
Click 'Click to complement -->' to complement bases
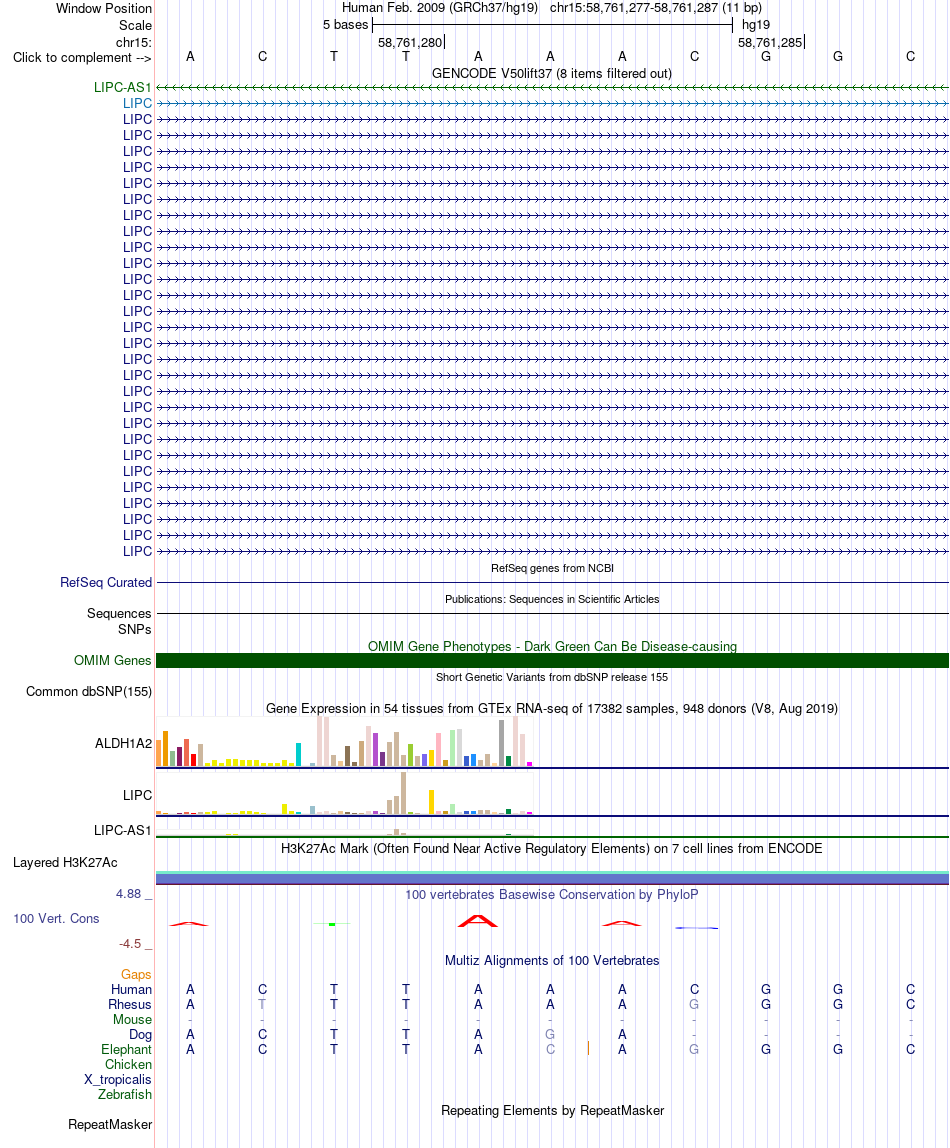point(82,57)
